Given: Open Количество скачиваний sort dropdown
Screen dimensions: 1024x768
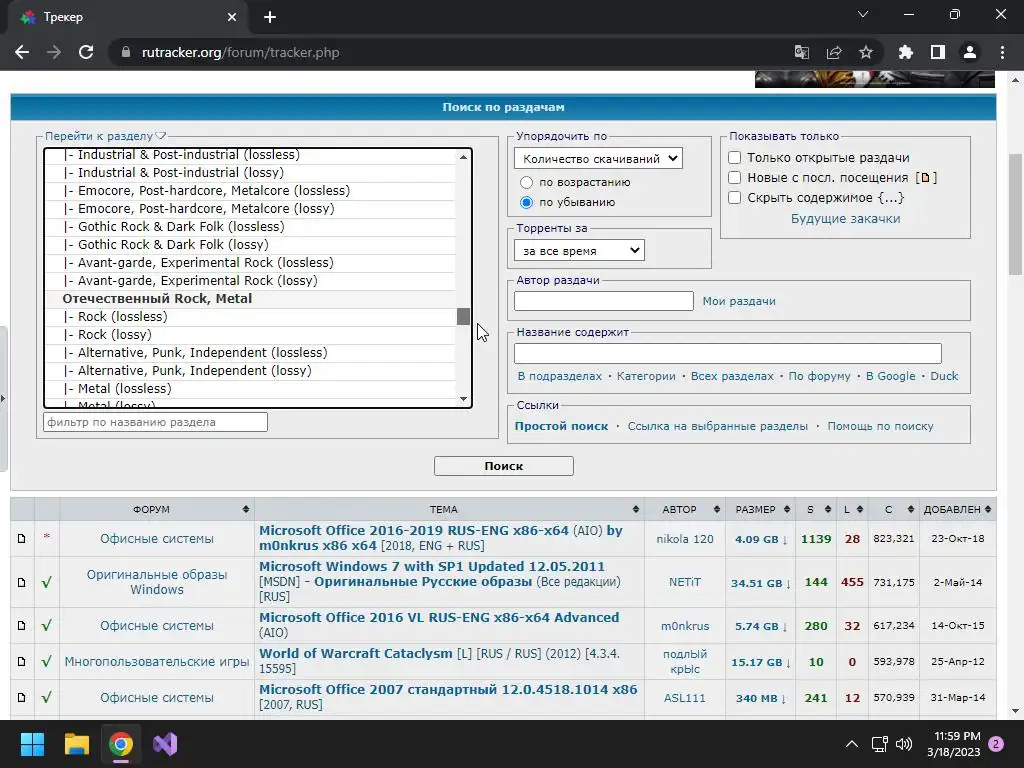Looking at the screenshot, I should pyautogui.click(x=598, y=159).
